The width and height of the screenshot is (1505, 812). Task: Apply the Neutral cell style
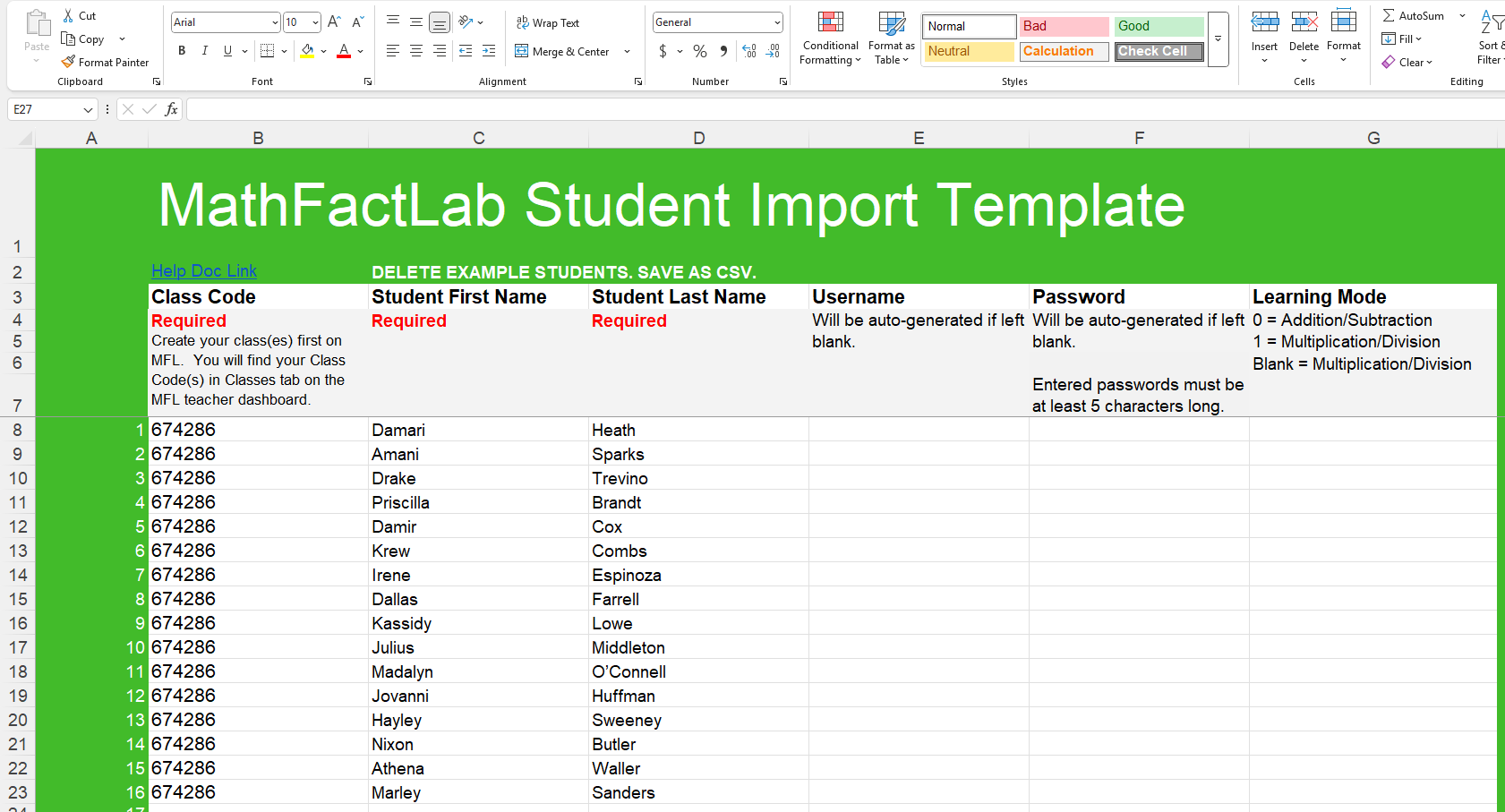970,51
